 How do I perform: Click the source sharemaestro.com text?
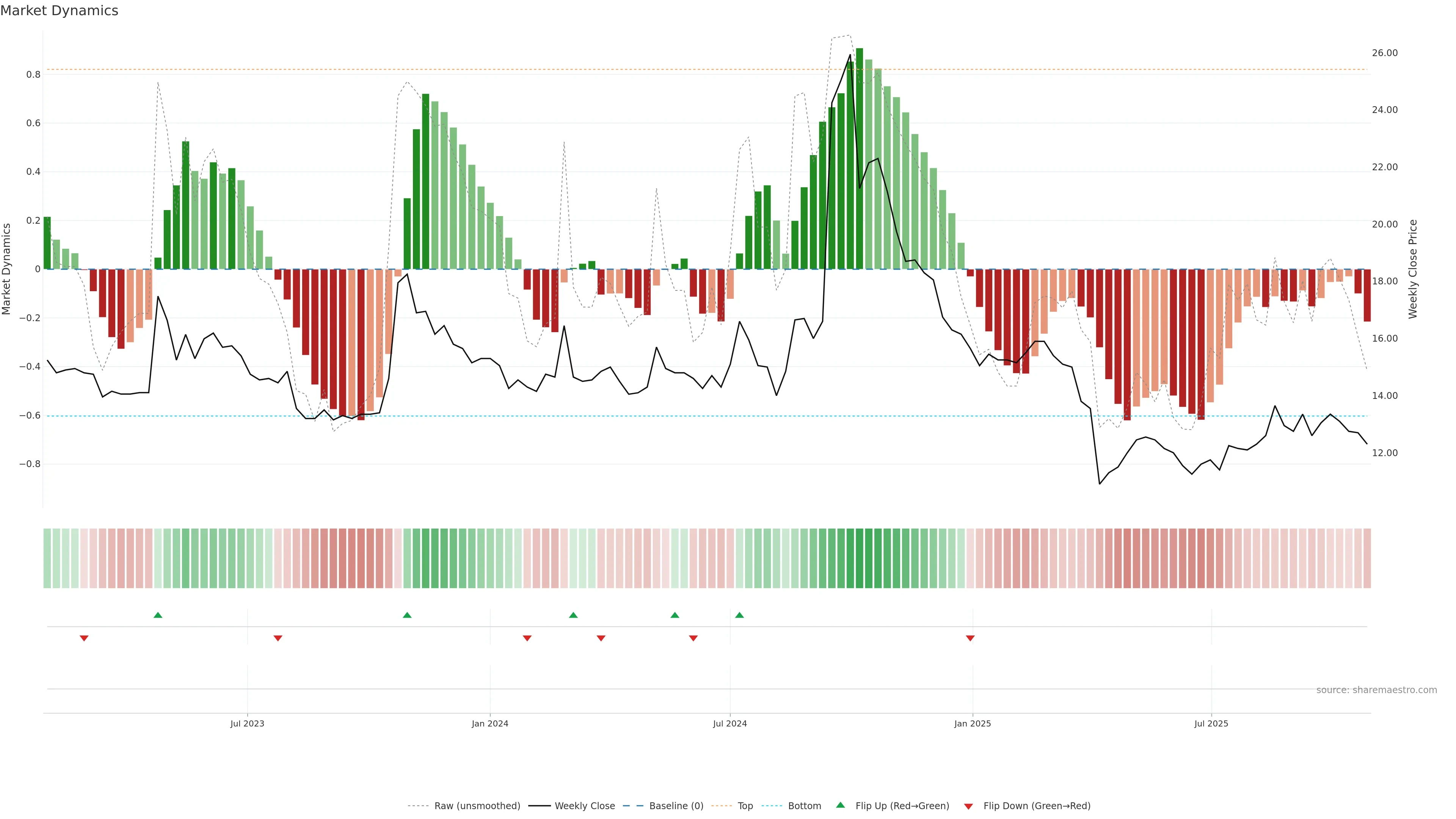(x=1376, y=690)
